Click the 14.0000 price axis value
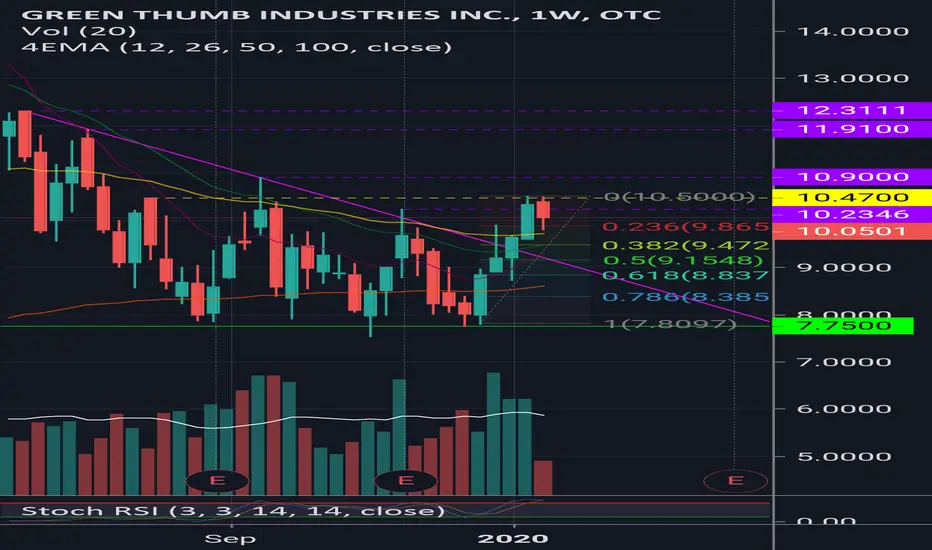Viewport: 932px width, 550px height. (x=852, y=31)
